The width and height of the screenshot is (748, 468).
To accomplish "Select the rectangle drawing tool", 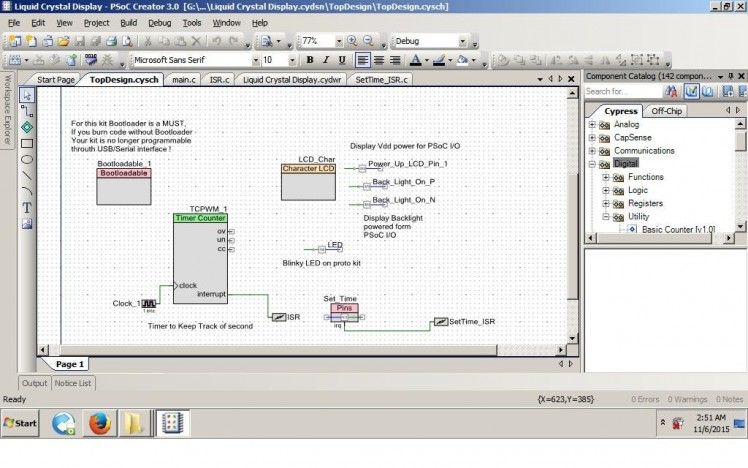I will 27,144.
